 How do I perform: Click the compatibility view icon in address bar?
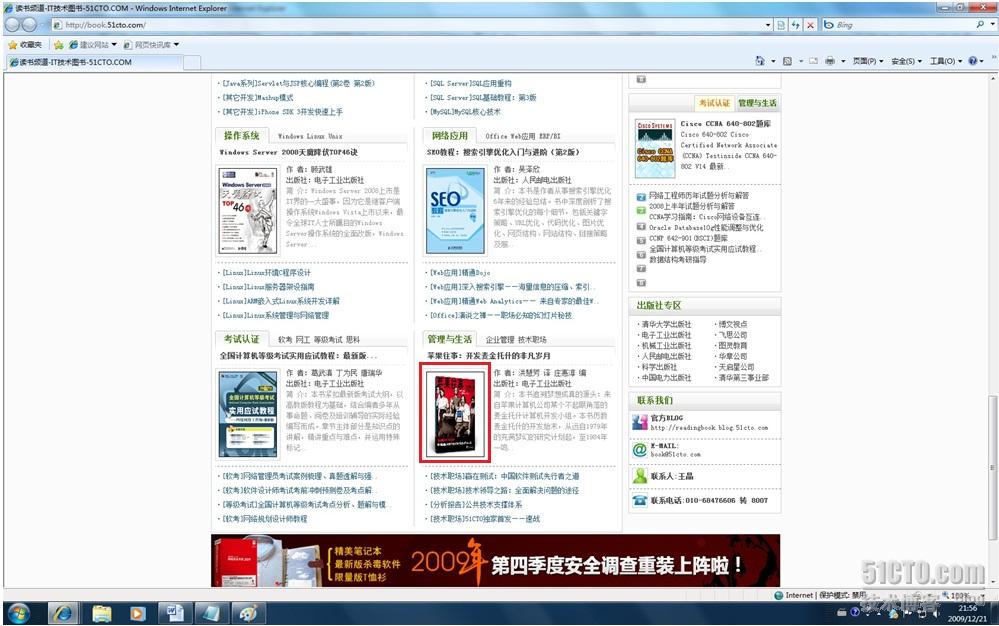[x=781, y=25]
